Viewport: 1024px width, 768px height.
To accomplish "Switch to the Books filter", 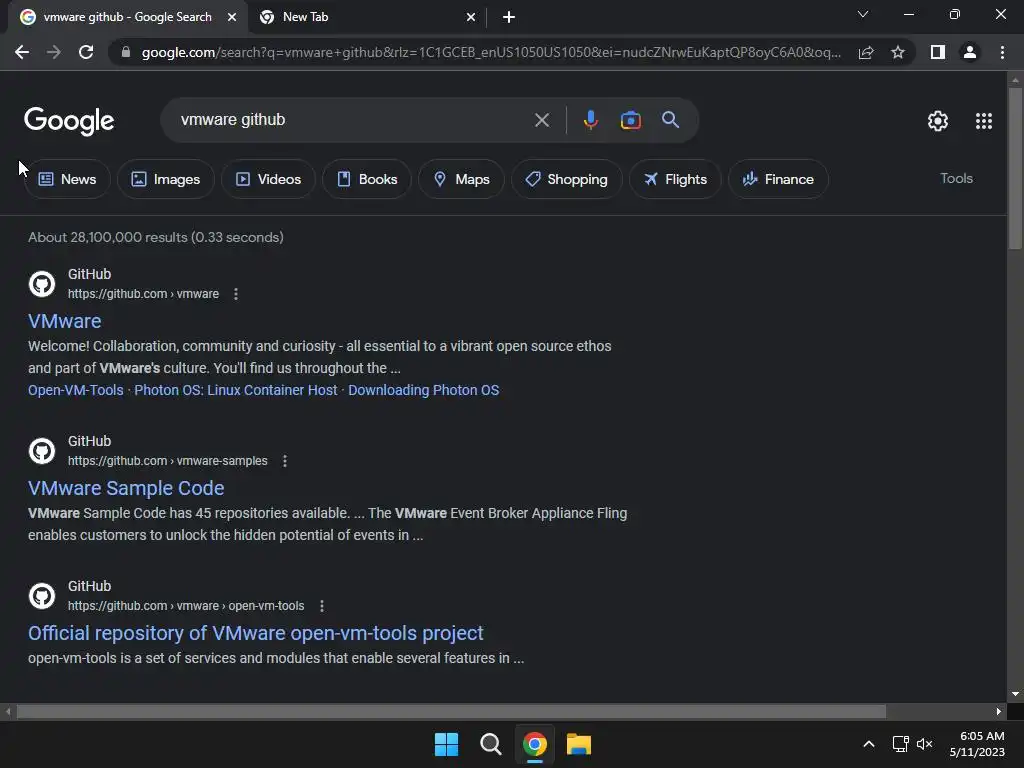I will click(367, 179).
